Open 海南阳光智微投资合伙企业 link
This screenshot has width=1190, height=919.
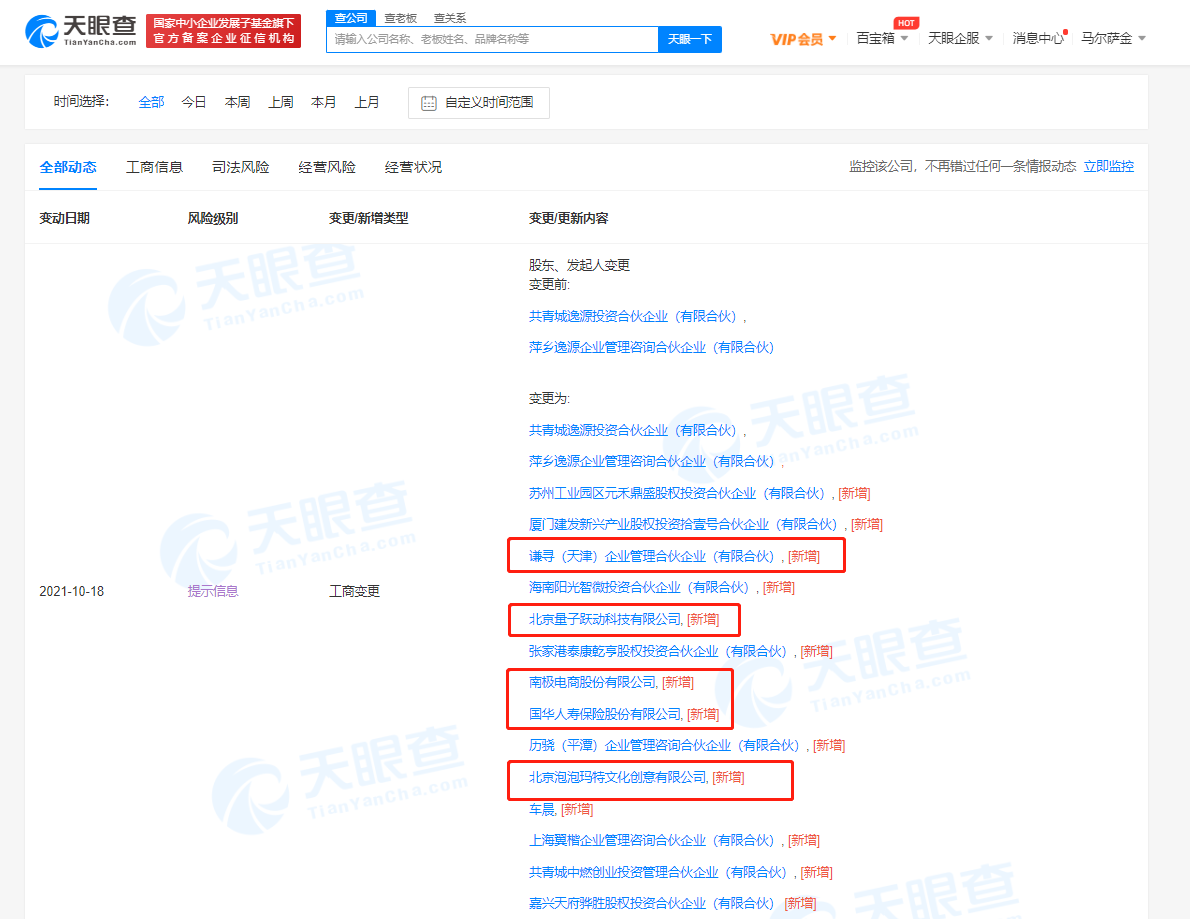coord(639,587)
